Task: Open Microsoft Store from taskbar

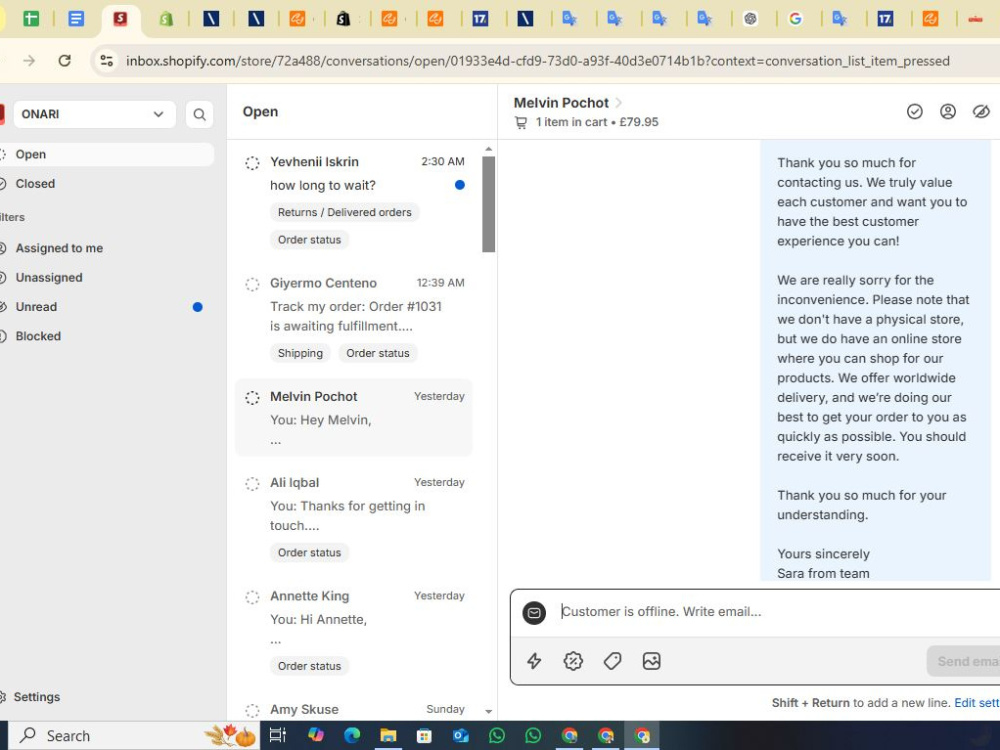Action: coord(424,735)
